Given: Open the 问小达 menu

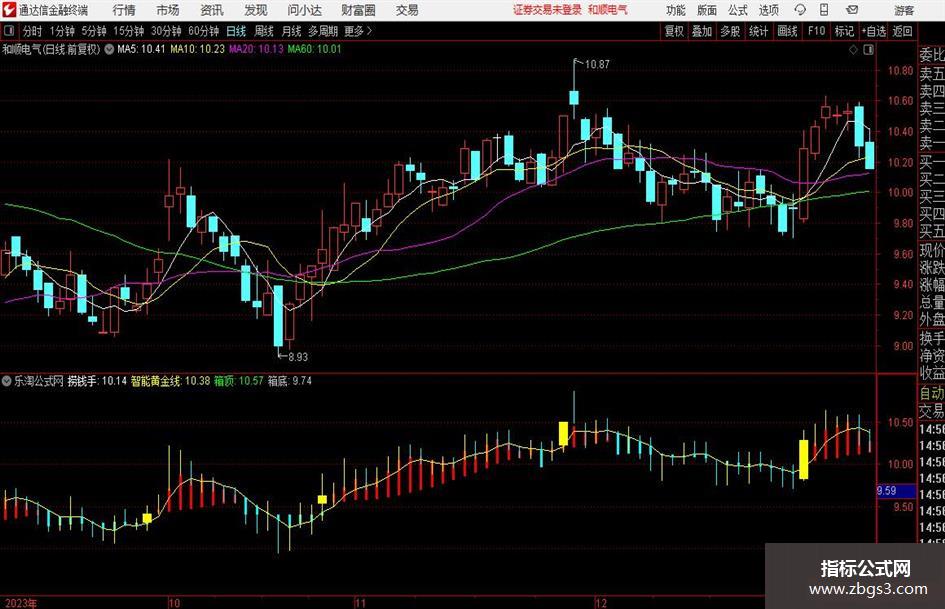Looking at the screenshot, I should pos(304,10).
